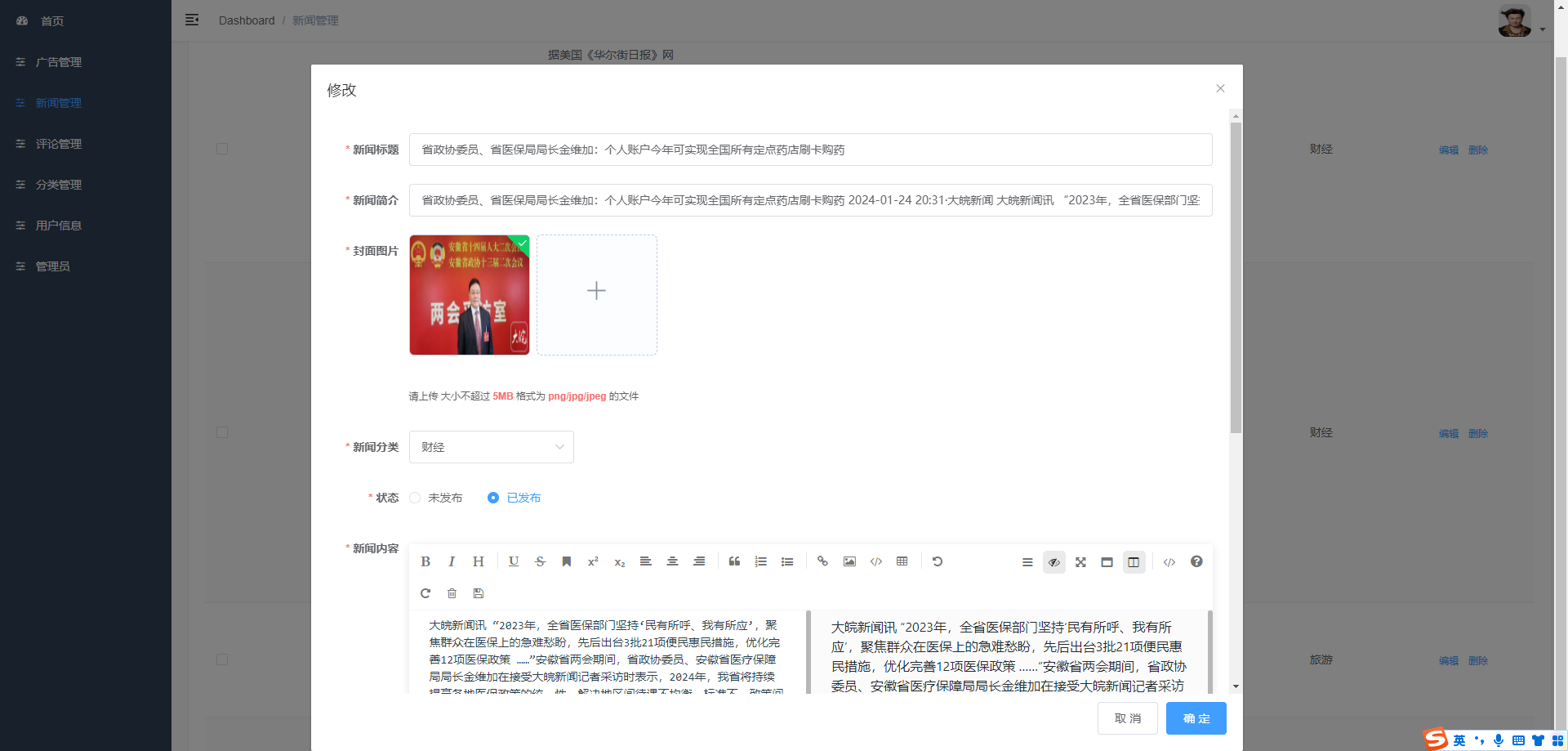Open 评论管理 in the sidebar menu
Image resolution: width=1568 pixels, height=751 pixels.
pyautogui.click(x=58, y=144)
